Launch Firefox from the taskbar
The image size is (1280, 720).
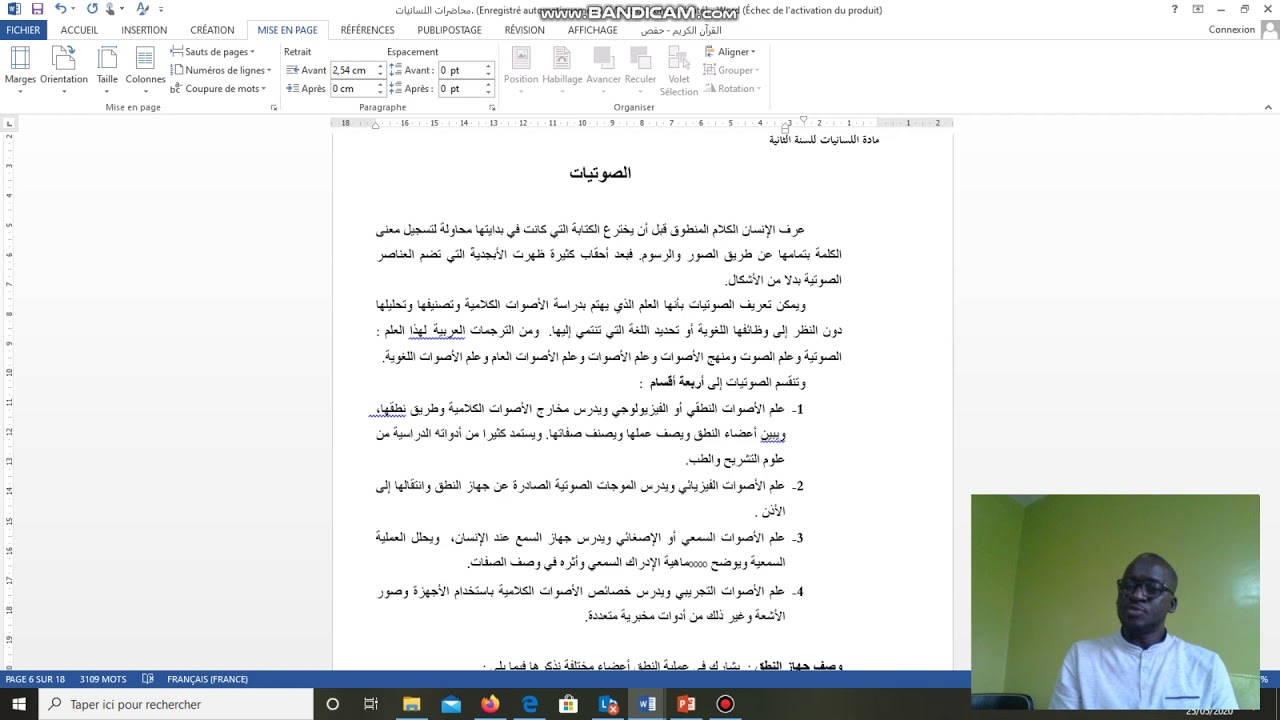490,704
